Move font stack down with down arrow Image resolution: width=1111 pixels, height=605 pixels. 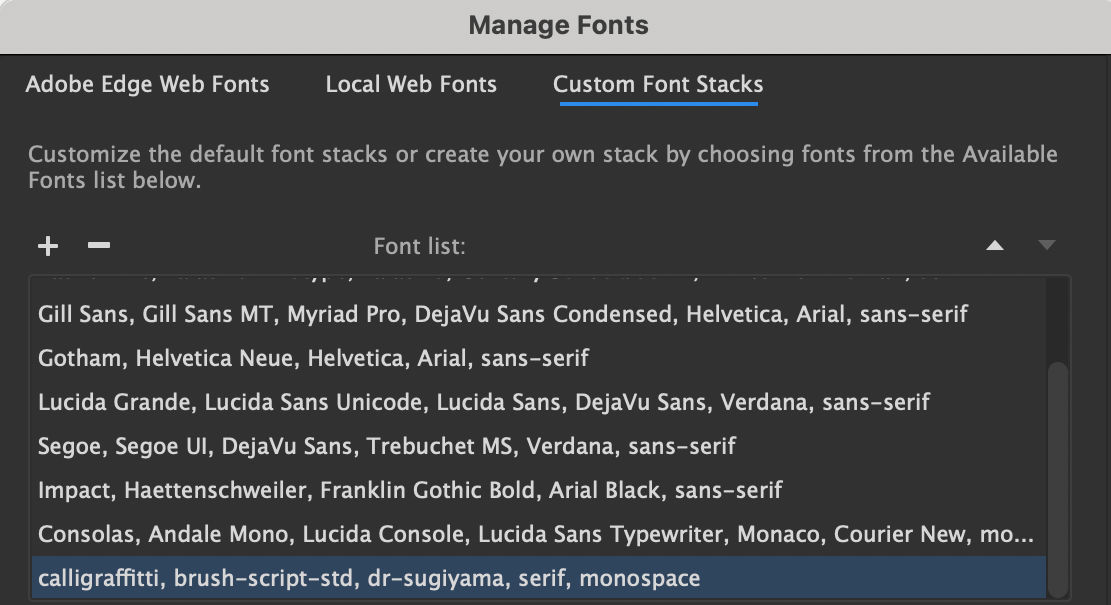pos(1046,246)
